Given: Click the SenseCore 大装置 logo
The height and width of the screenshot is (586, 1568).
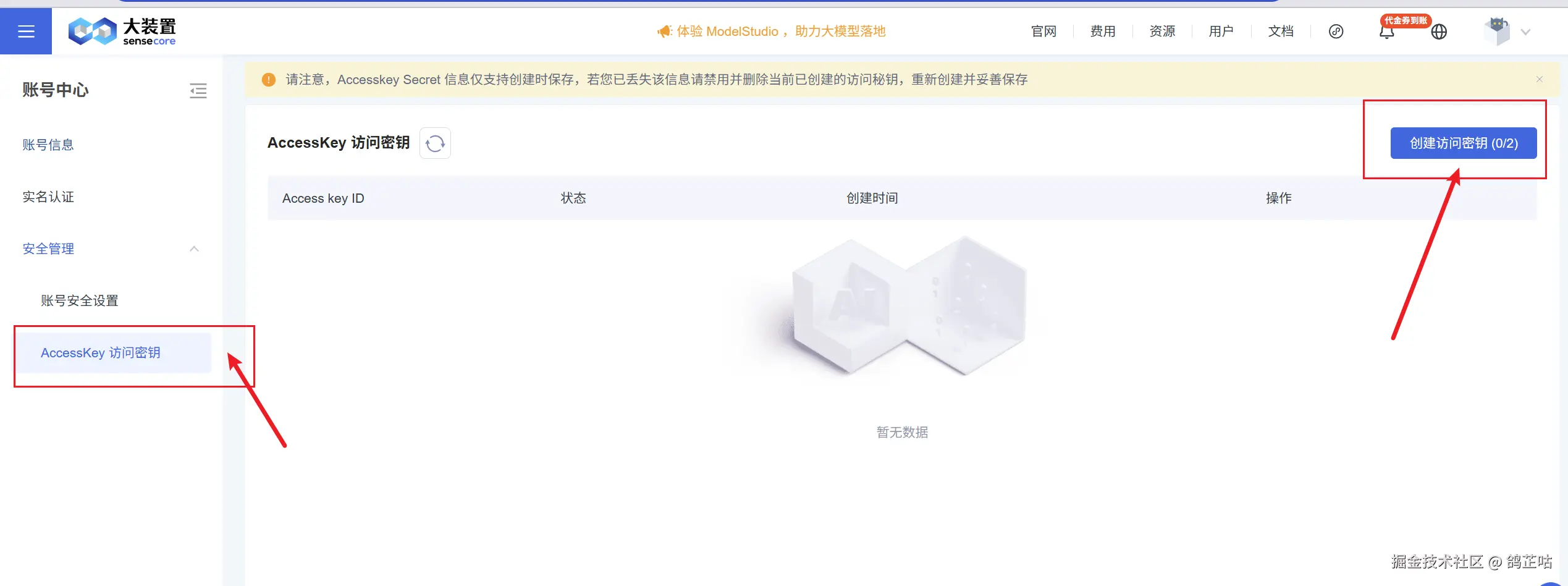Looking at the screenshot, I should coord(122,32).
